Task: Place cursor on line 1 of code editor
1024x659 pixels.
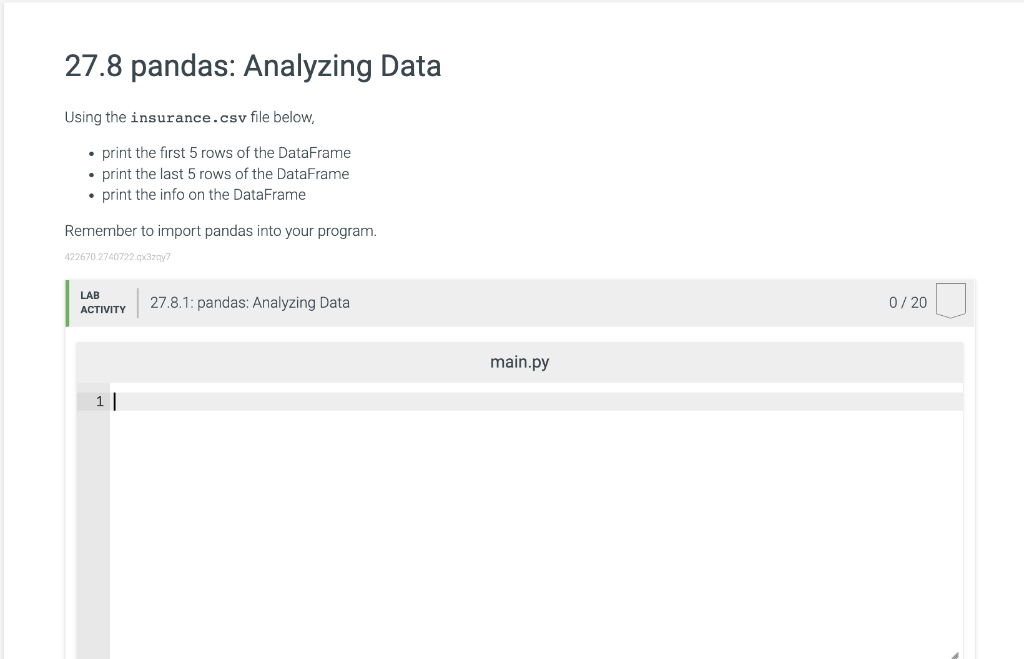Action: (x=536, y=402)
